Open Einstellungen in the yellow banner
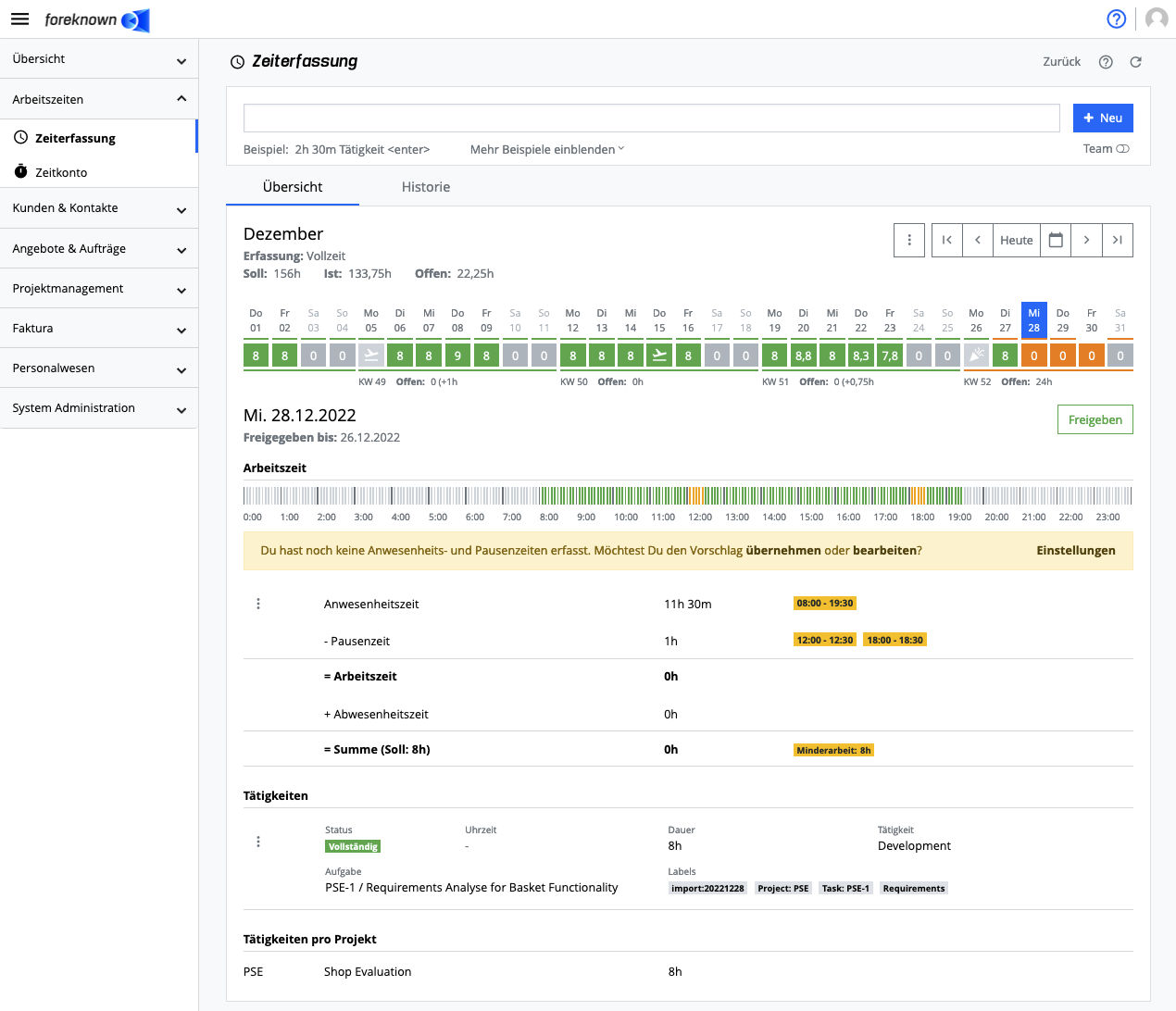 (1076, 550)
